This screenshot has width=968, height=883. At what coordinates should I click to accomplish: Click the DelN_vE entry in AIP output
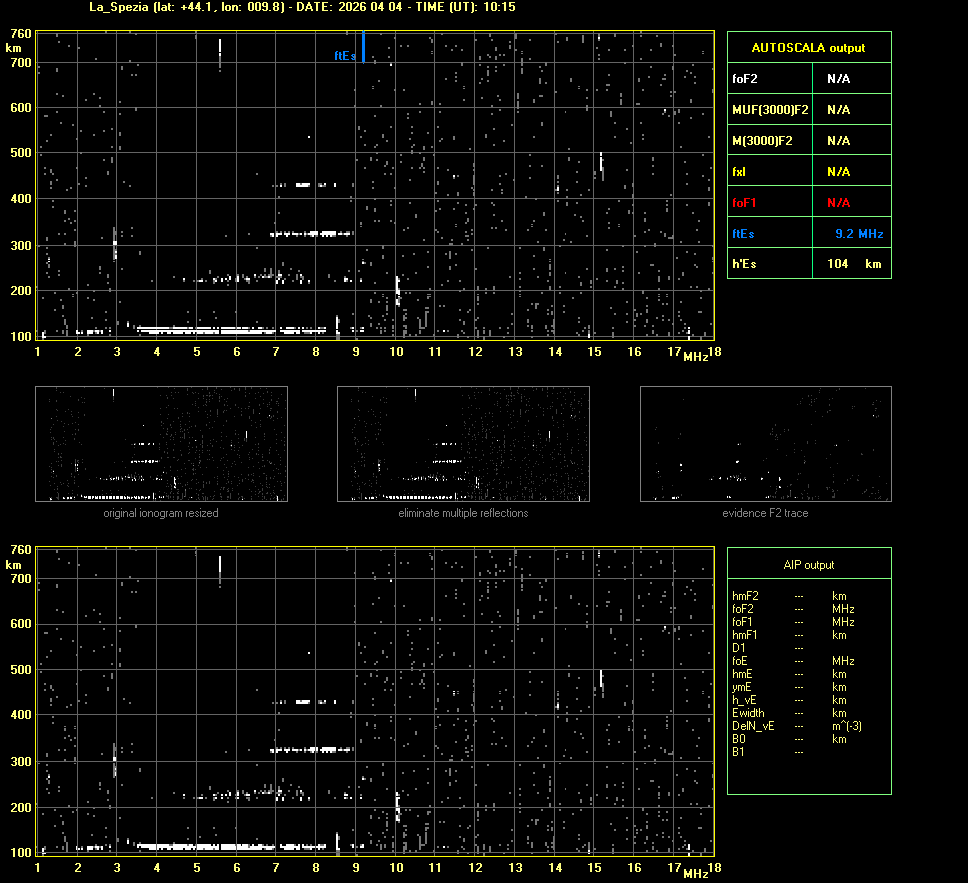(x=753, y=726)
